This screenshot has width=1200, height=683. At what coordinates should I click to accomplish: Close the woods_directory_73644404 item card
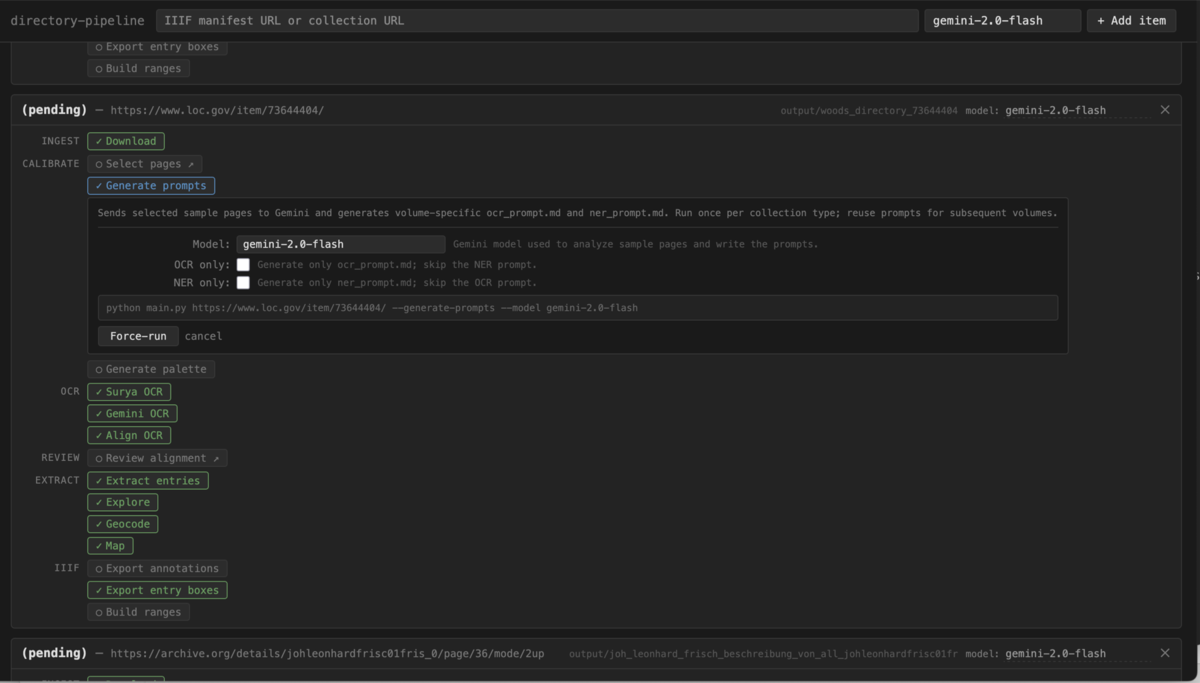tap(1164, 110)
